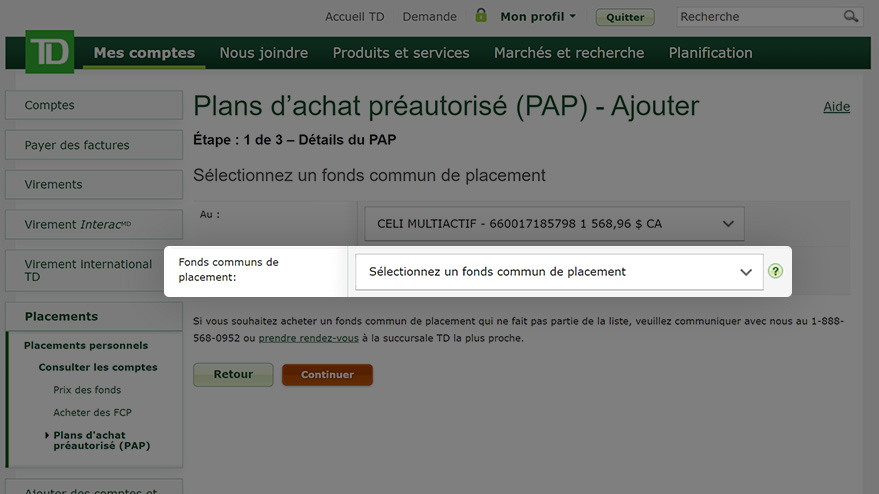
Task: Click Consulter les comptes sidebar item
Action: coord(98,367)
